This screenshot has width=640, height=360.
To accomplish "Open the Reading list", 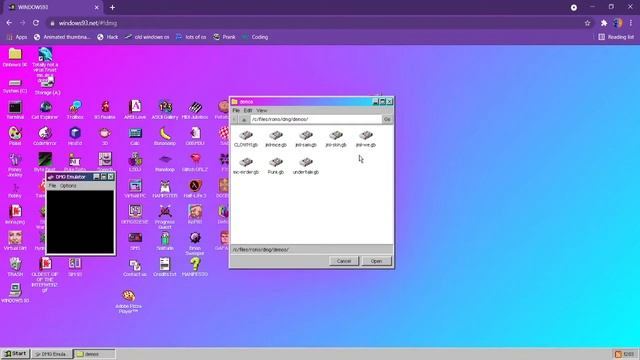I will (616, 37).
